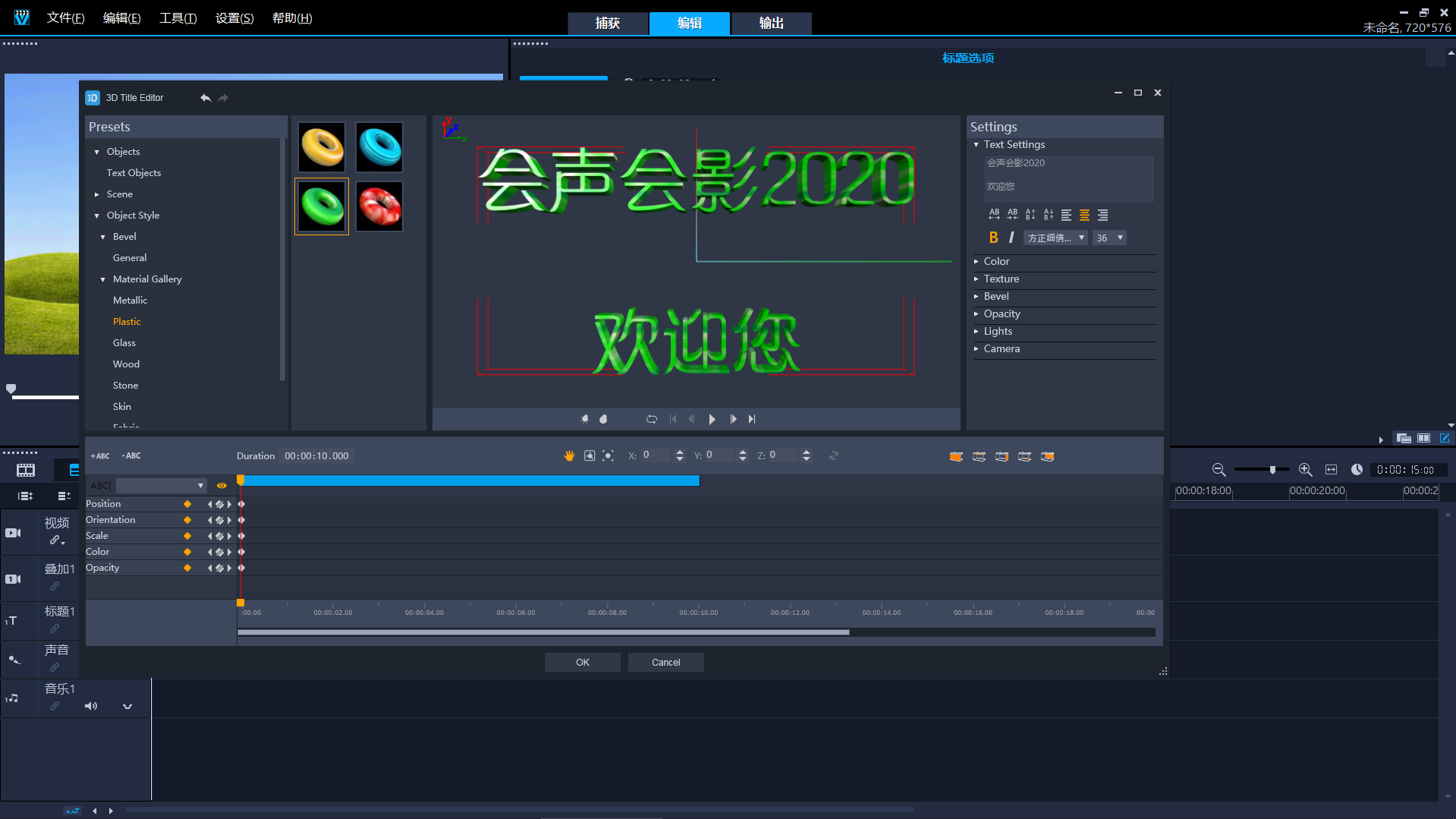Open the font size 36 dropdown
1456x819 pixels.
1109,238
